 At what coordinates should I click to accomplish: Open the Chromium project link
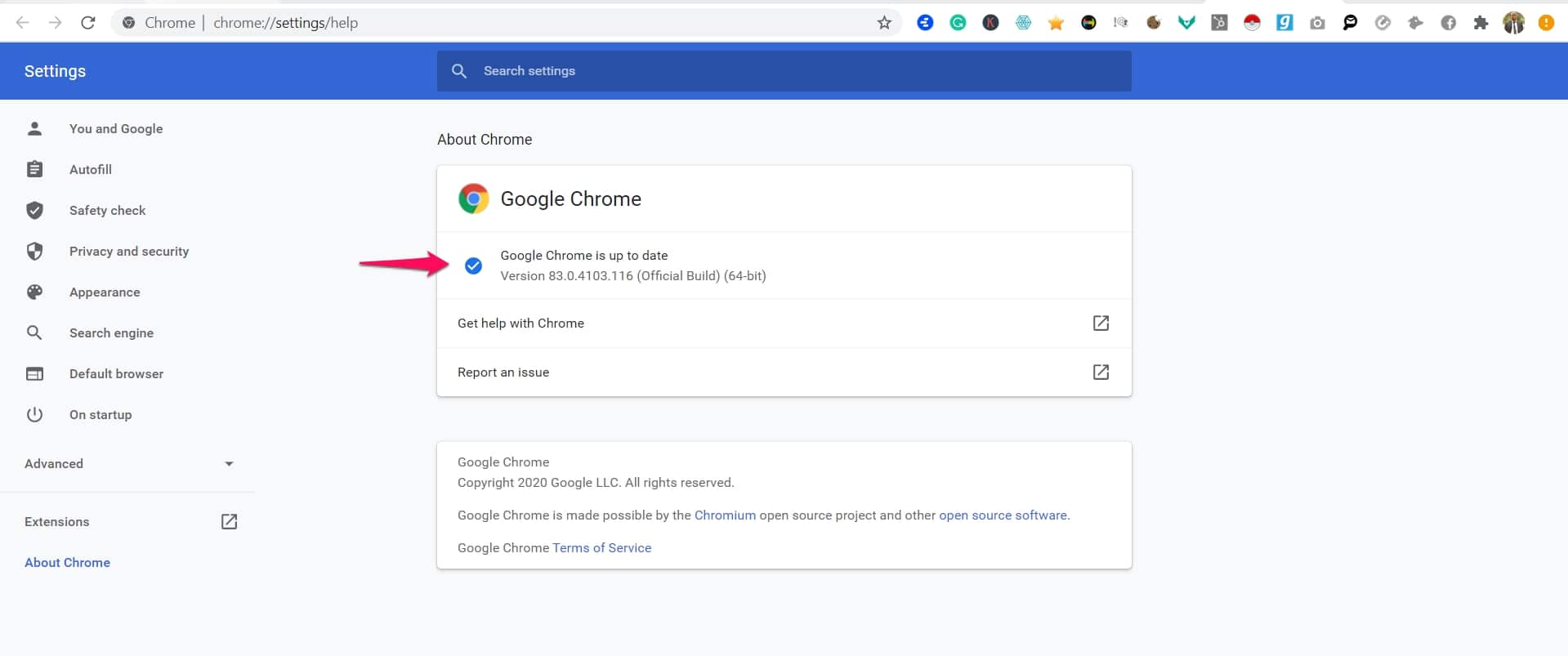[725, 515]
